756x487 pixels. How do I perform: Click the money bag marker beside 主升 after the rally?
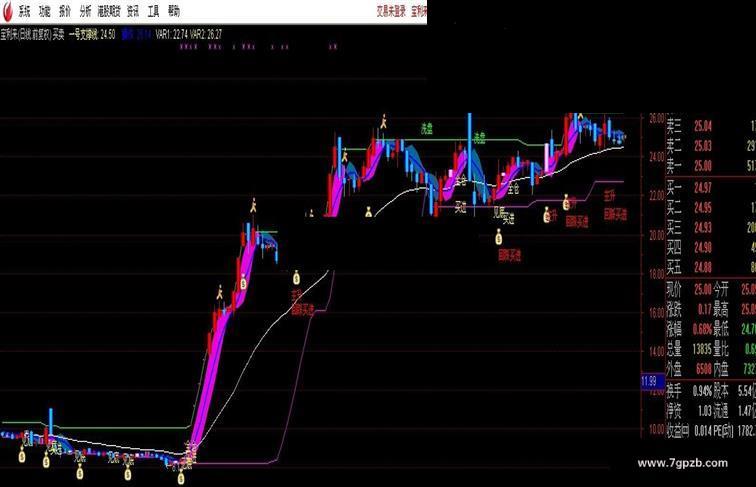296,277
